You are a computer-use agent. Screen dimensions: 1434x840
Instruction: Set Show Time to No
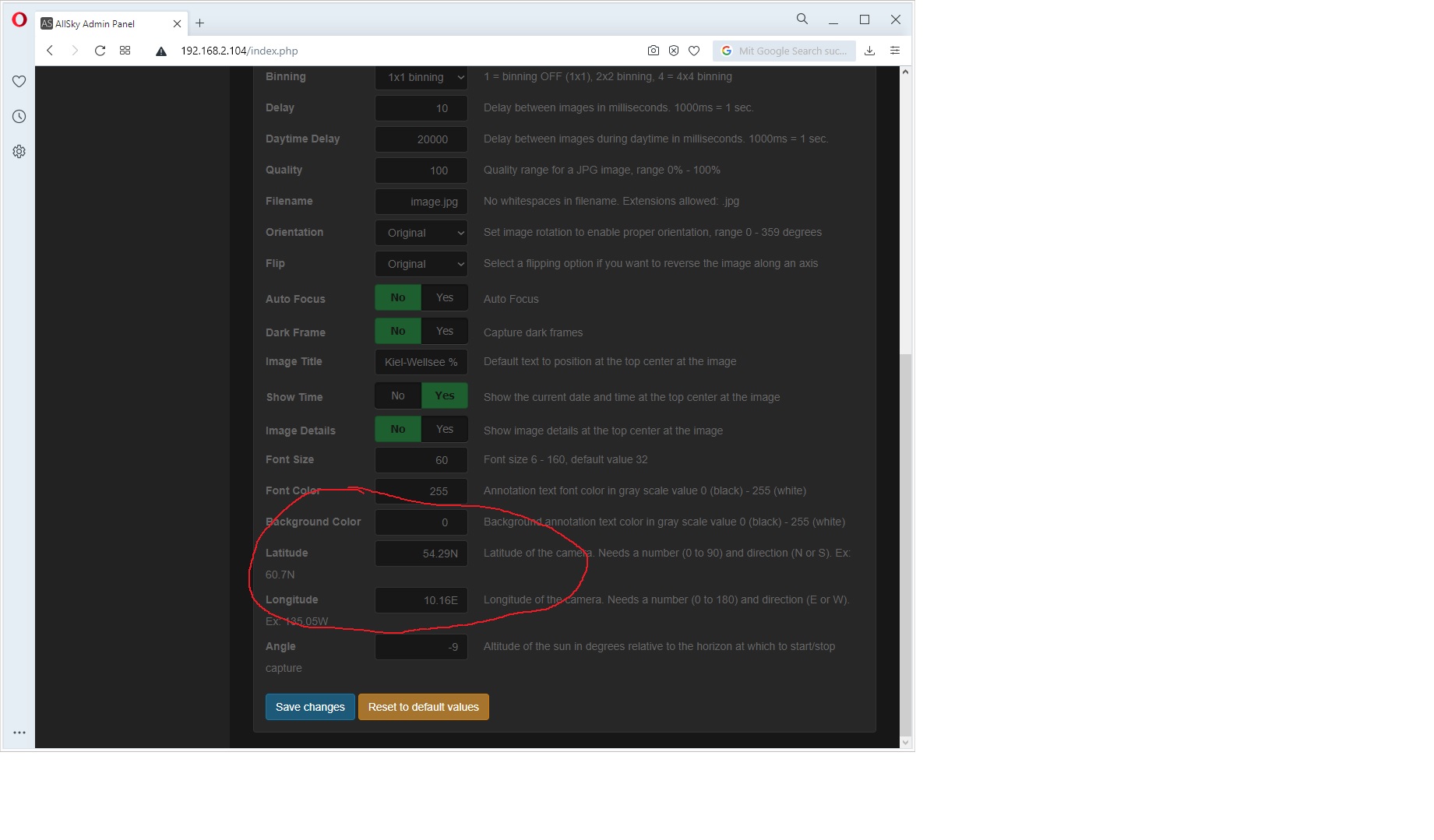(x=398, y=395)
